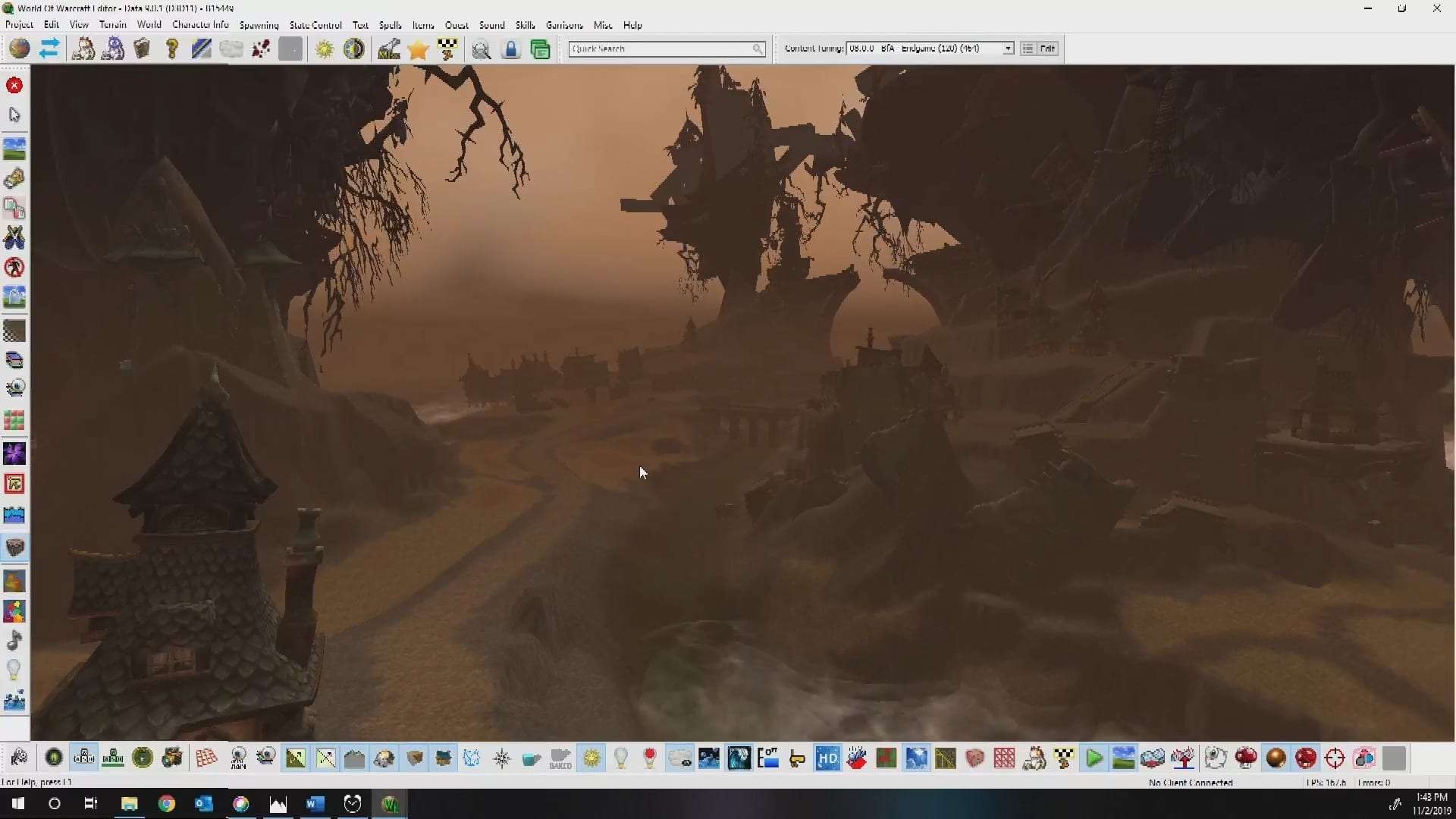Open the Terrain menu
Image resolution: width=1456 pixels, height=819 pixels.
[112, 25]
